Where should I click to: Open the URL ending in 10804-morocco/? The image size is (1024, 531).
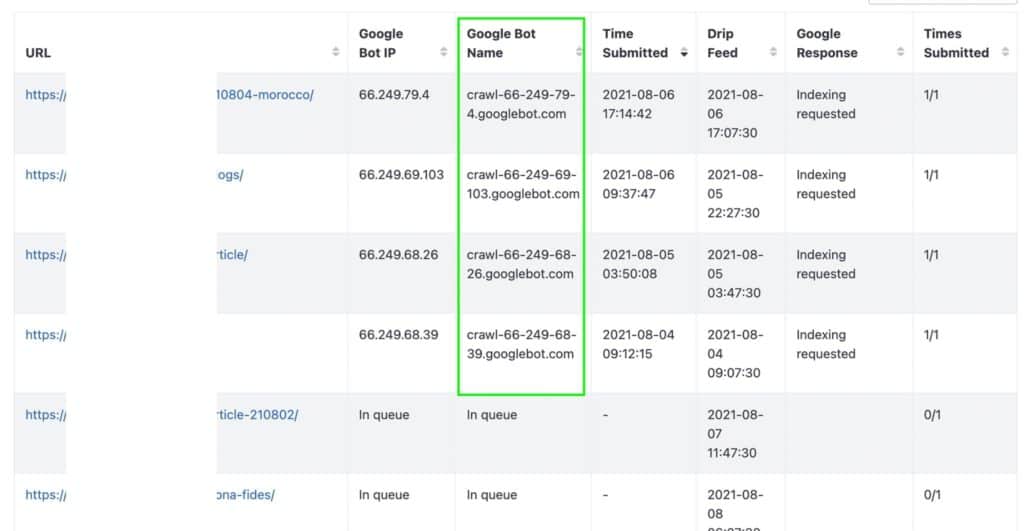[x=265, y=95]
